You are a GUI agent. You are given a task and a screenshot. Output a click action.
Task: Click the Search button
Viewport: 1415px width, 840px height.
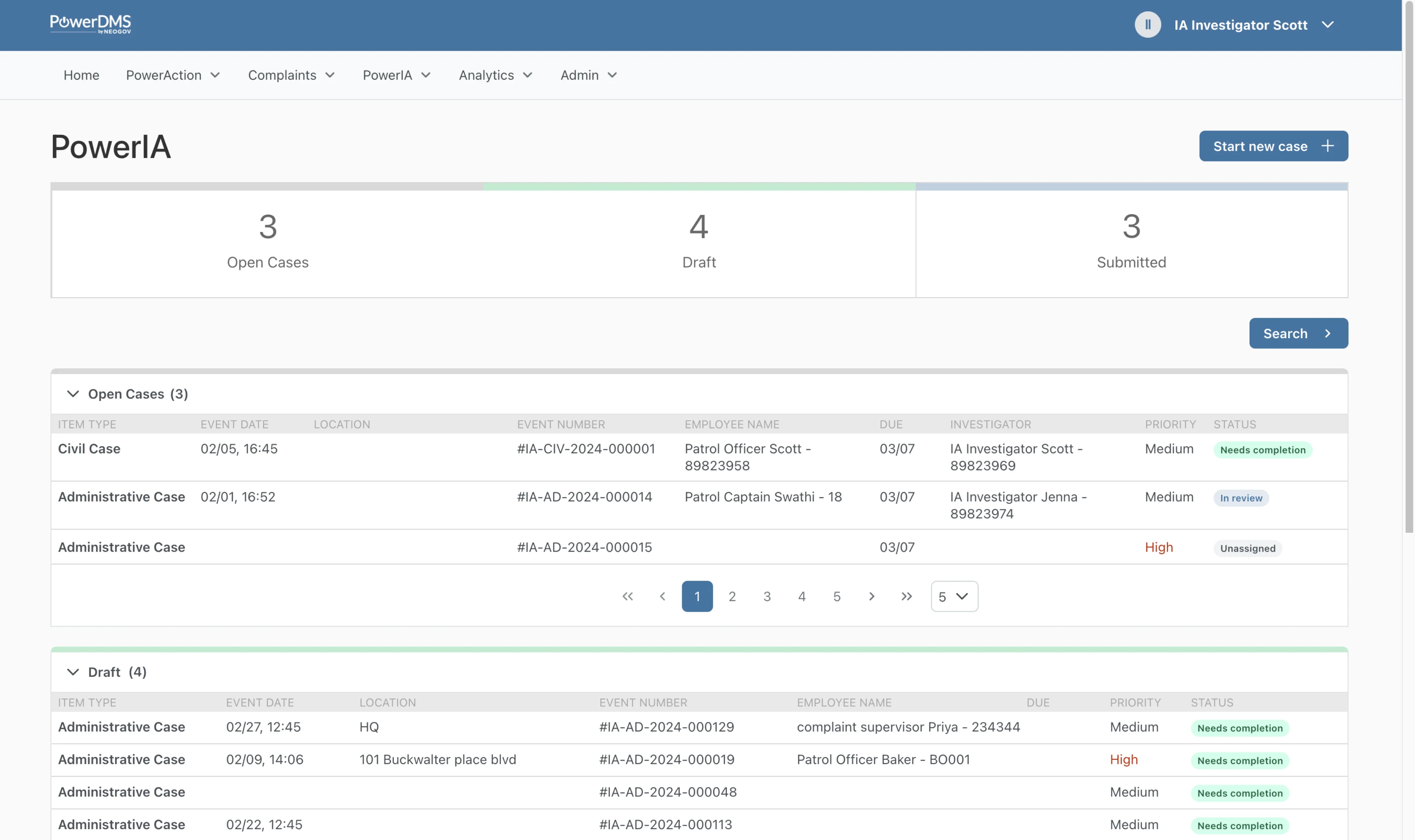pos(1298,333)
